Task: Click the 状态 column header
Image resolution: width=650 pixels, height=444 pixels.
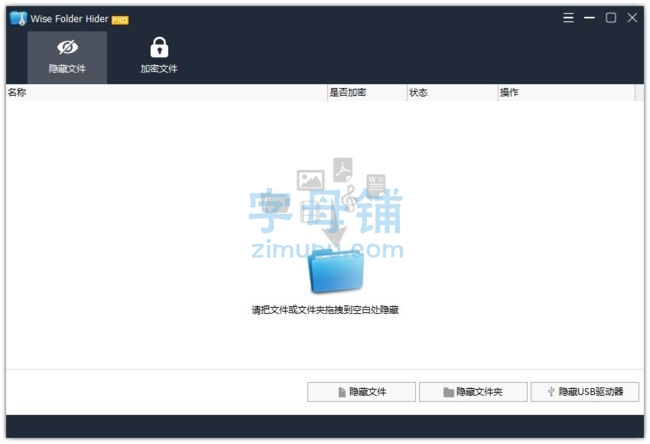Action: coord(453,92)
